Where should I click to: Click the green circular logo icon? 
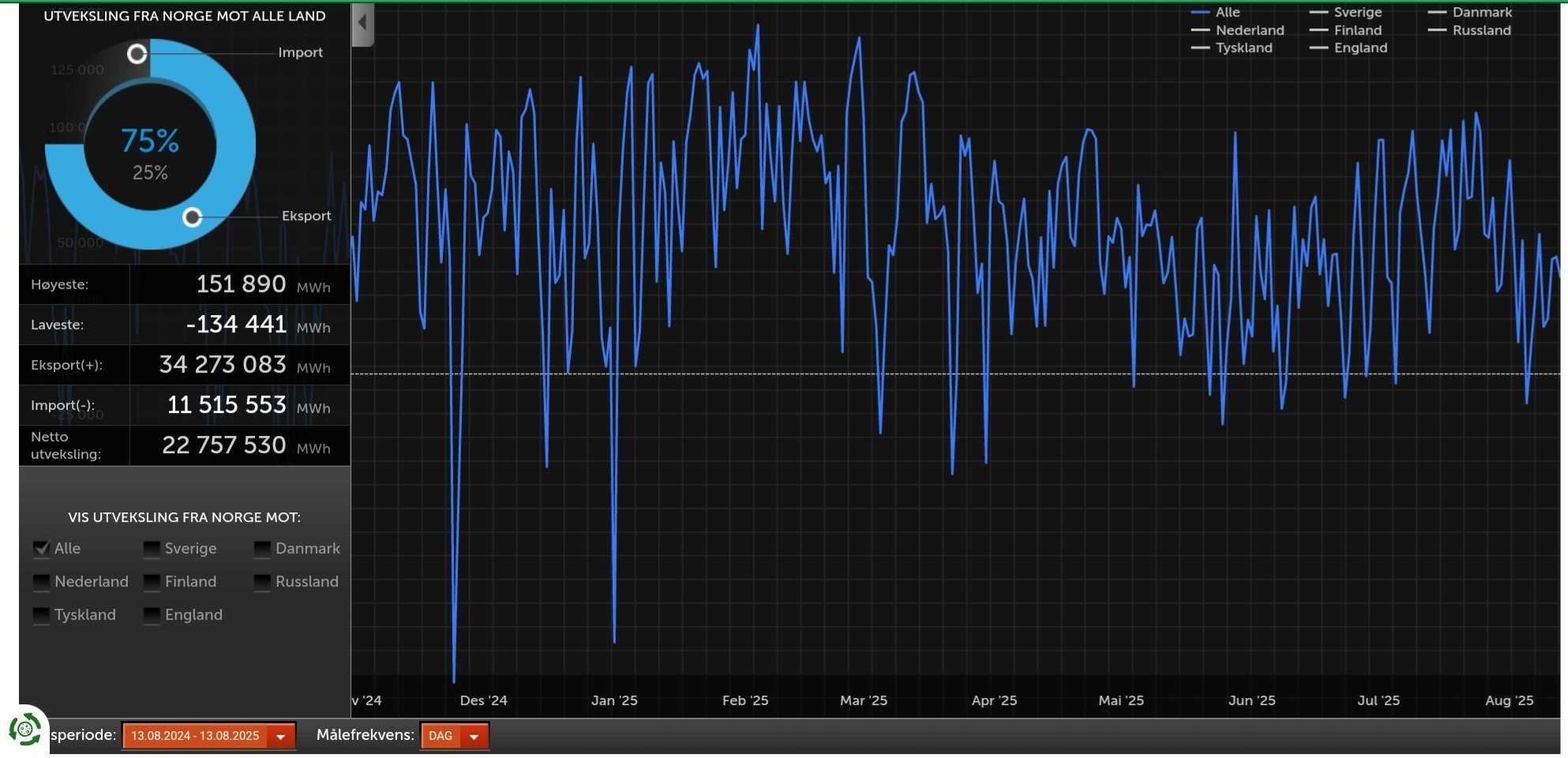[25, 729]
